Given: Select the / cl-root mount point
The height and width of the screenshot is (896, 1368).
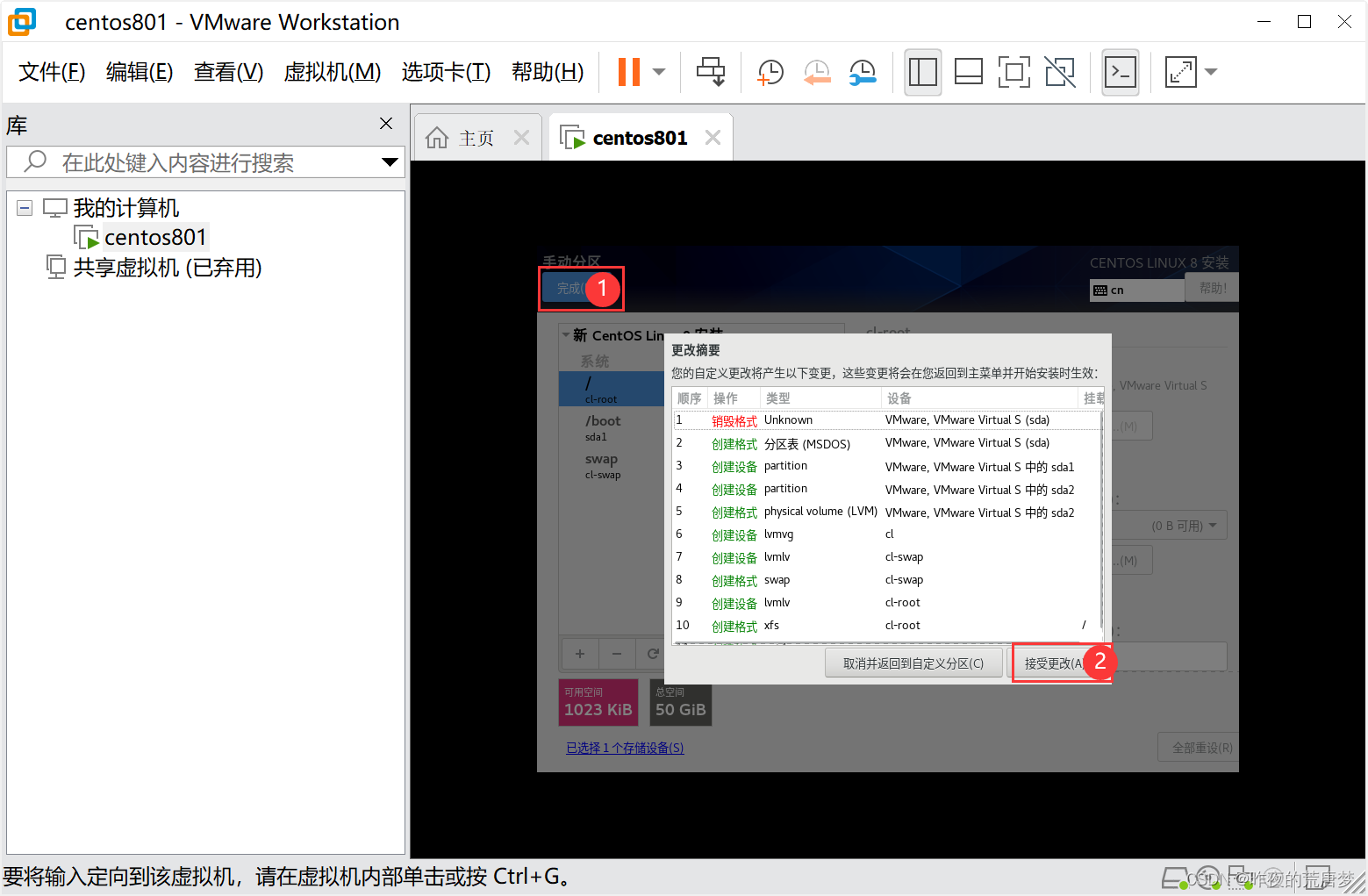Looking at the screenshot, I should (x=612, y=389).
